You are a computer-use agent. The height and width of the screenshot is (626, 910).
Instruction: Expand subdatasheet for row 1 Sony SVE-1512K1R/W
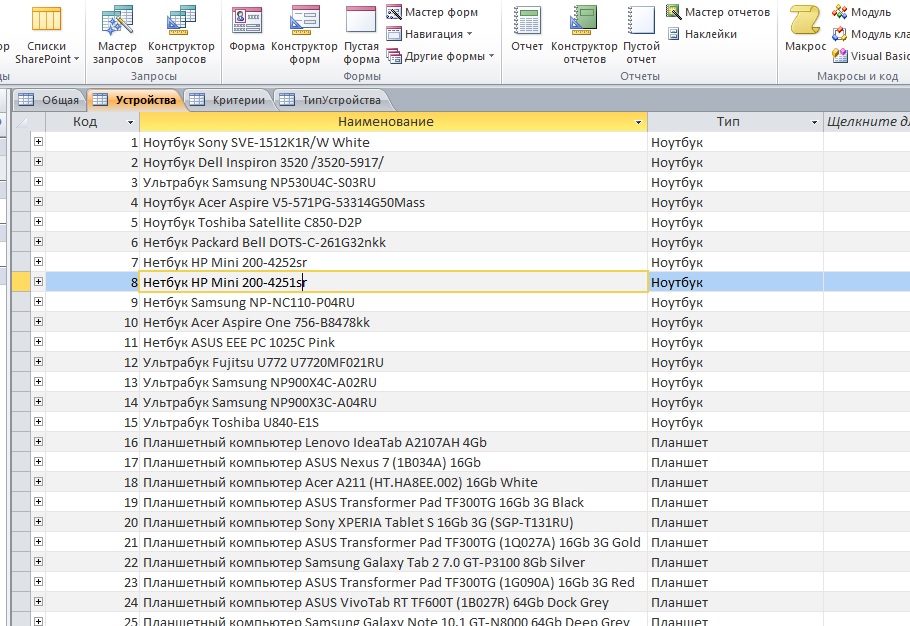click(38, 142)
